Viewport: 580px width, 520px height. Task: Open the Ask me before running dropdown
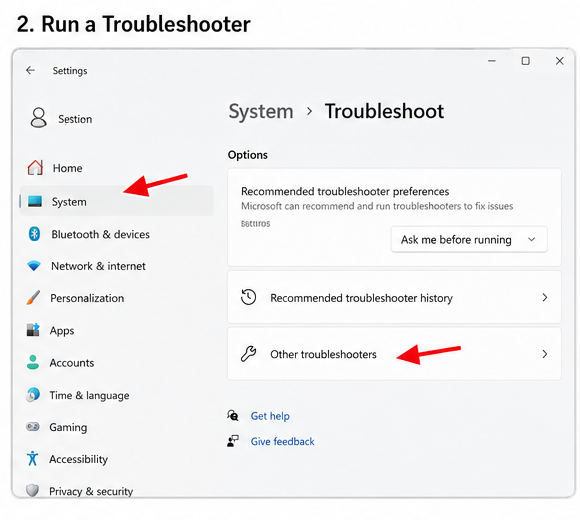(469, 240)
